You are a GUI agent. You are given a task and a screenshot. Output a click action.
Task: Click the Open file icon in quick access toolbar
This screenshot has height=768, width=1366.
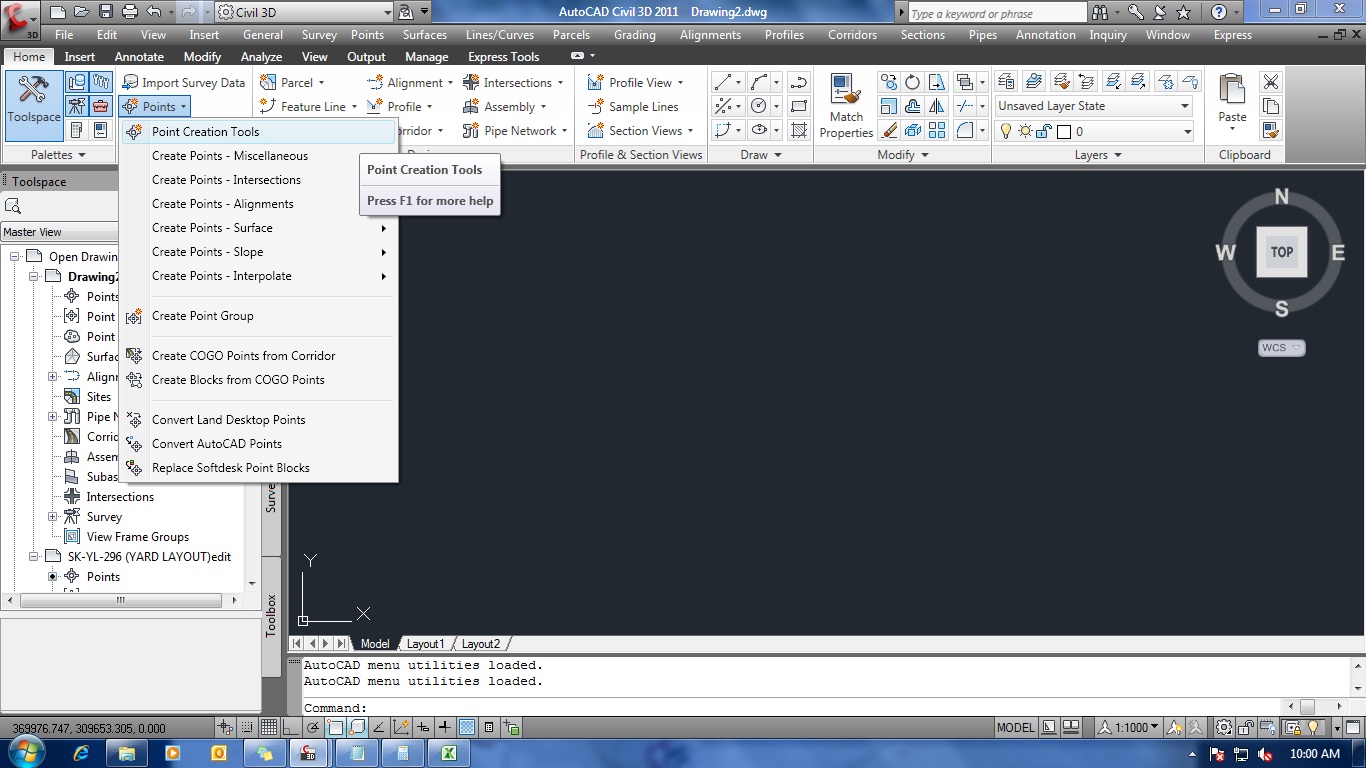(x=82, y=12)
